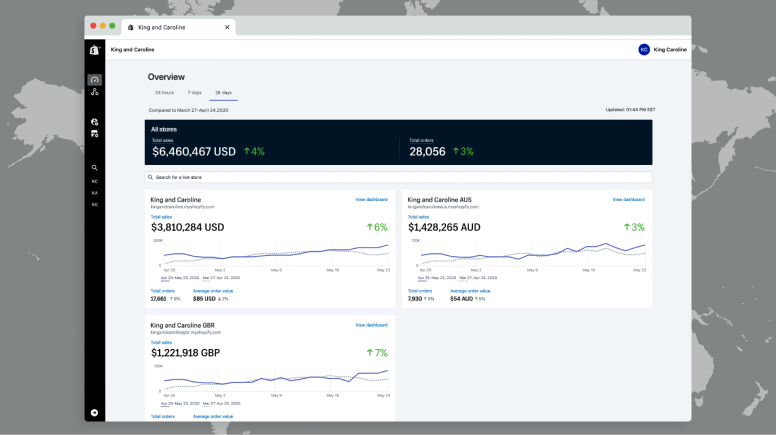Click the $54 AUD average order value

pyautogui.click(x=461, y=299)
